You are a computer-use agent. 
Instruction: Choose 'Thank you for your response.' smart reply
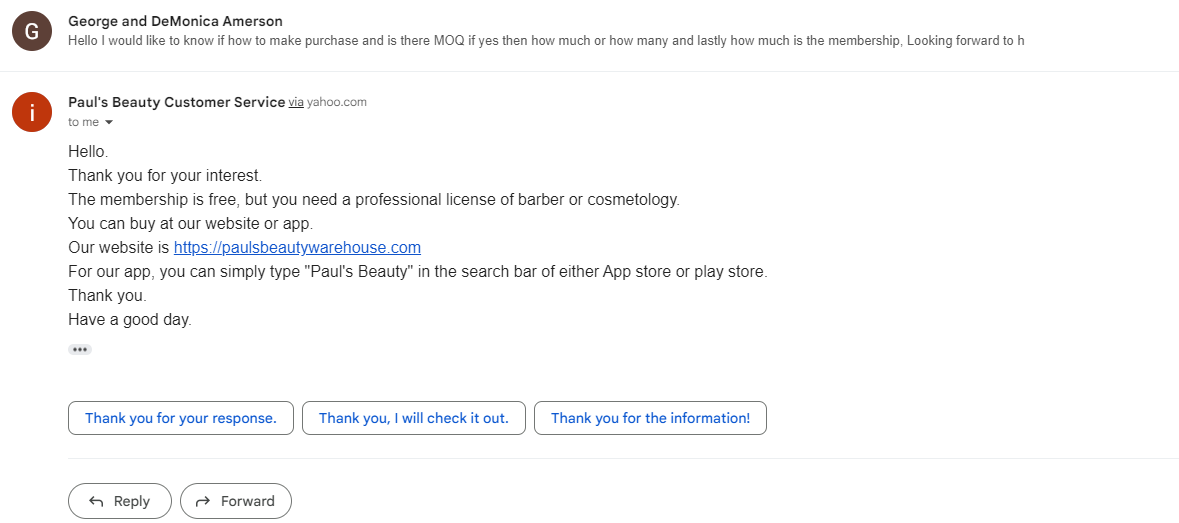point(180,418)
